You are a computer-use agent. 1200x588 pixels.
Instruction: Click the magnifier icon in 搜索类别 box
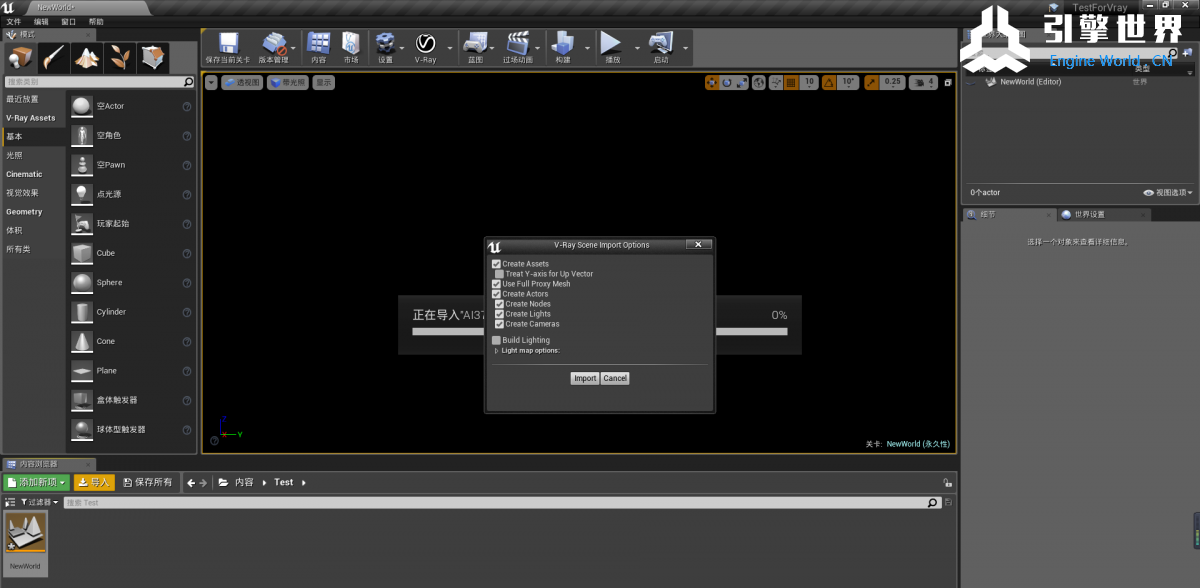point(188,82)
